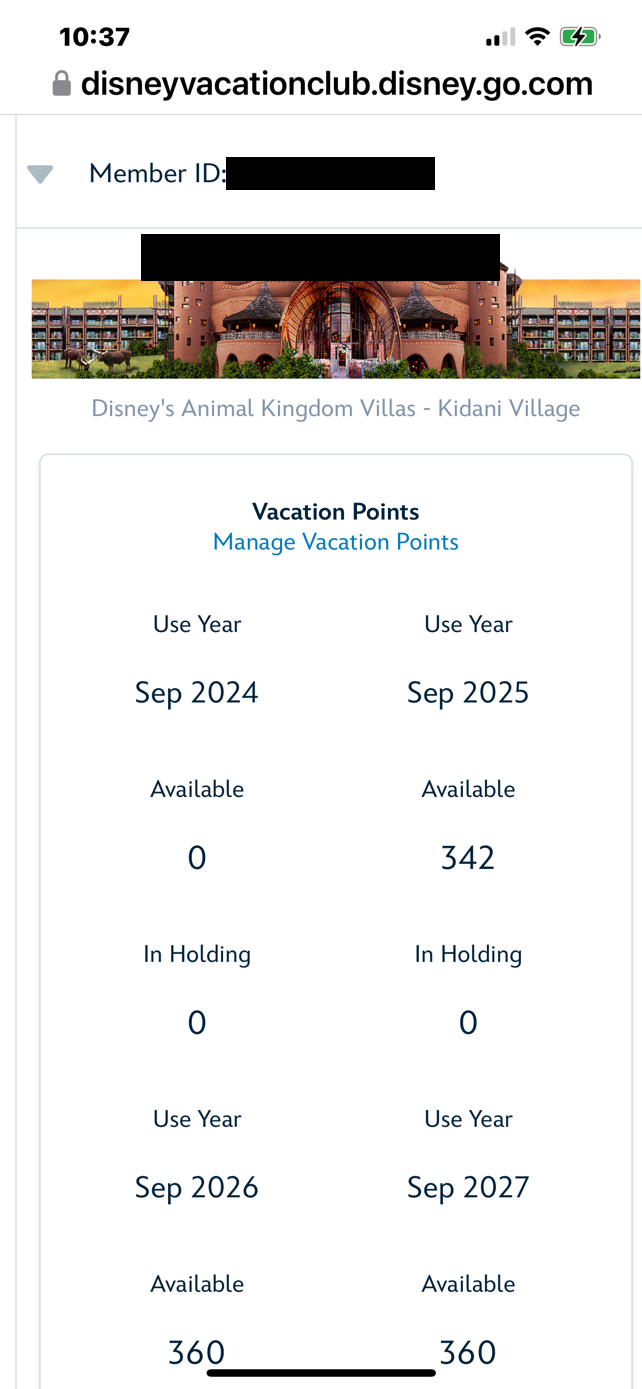Click the In Holding label under Sep 2024
This screenshot has width=642, height=1389.
[x=197, y=954]
